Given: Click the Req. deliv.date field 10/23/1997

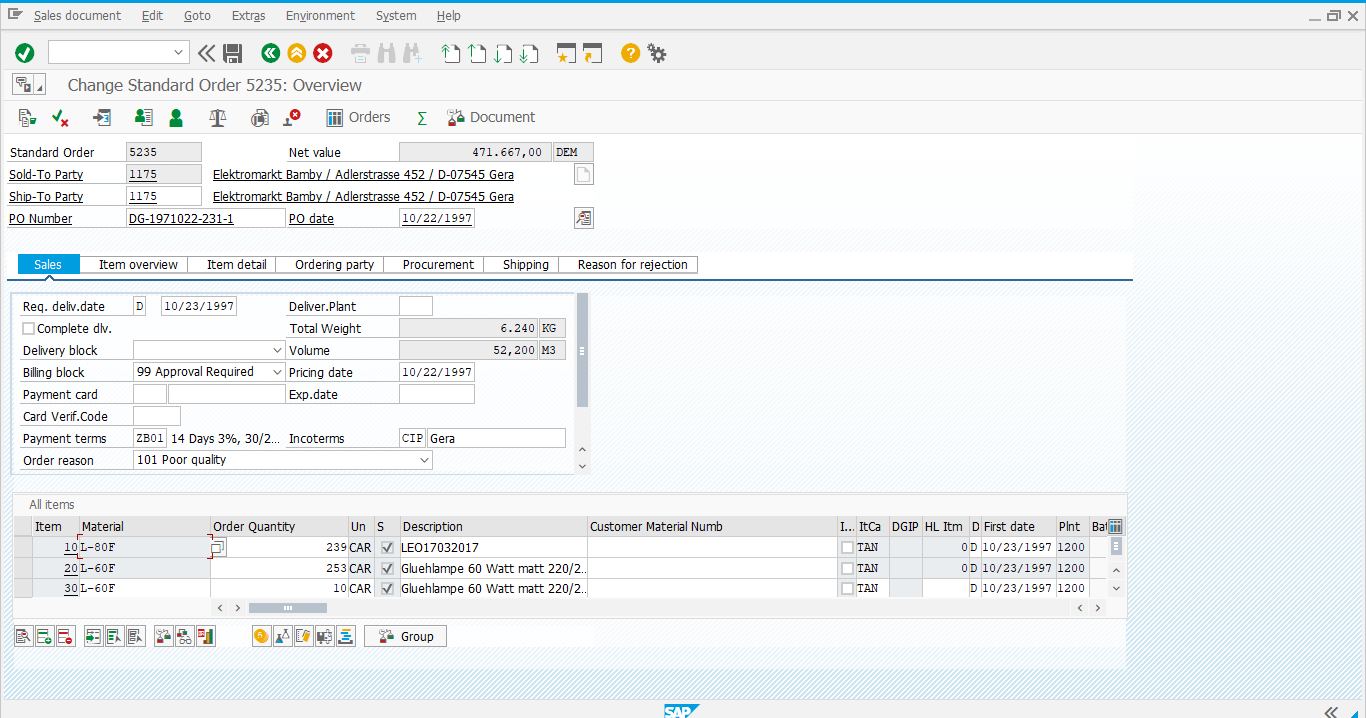Looking at the screenshot, I should (198, 307).
